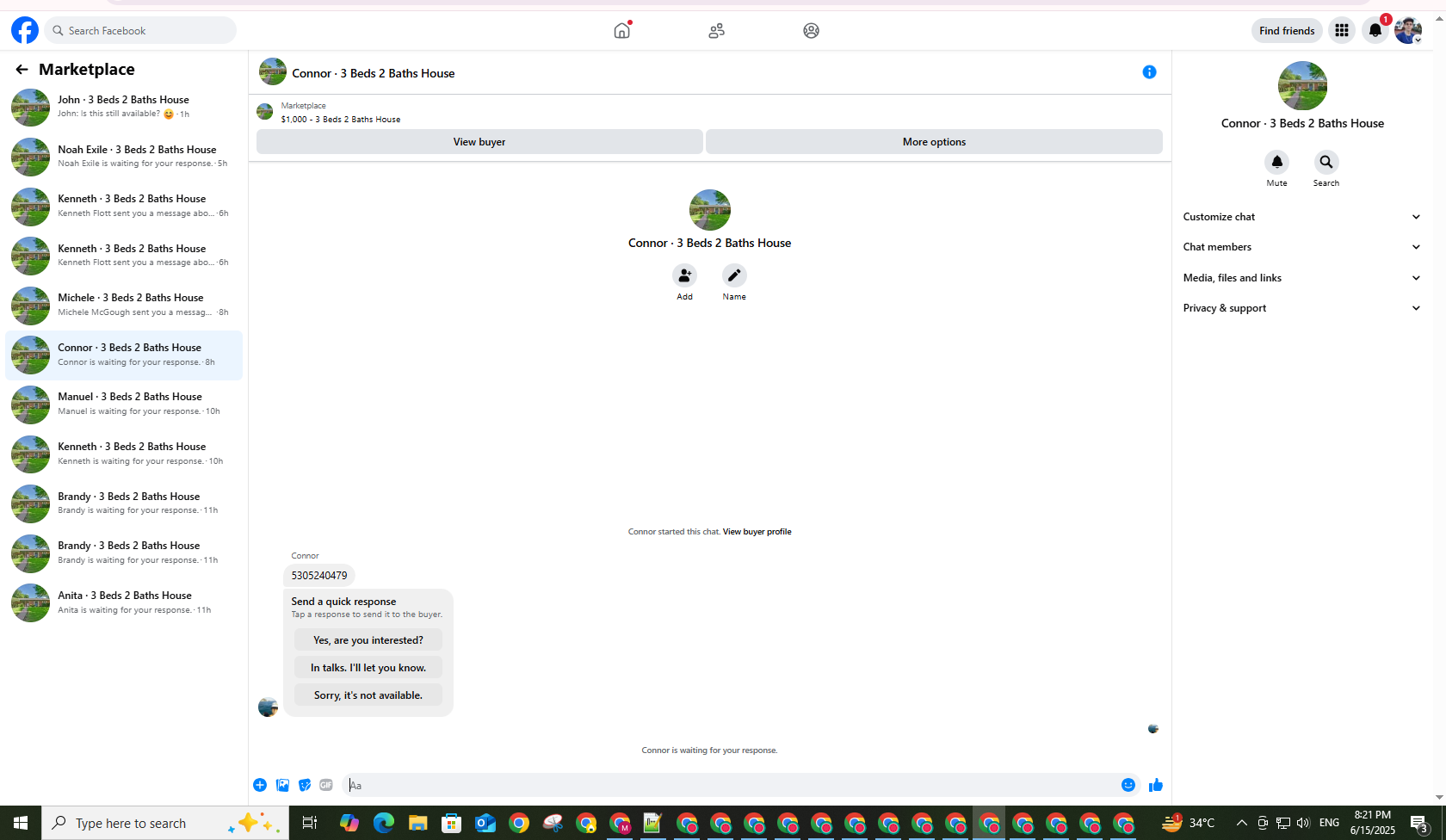Open the grid Menu icon
Screen dimensions: 1446x840
click(x=1342, y=30)
